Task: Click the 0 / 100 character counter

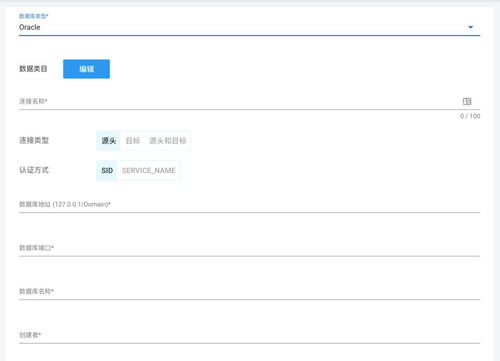Action: (470, 116)
